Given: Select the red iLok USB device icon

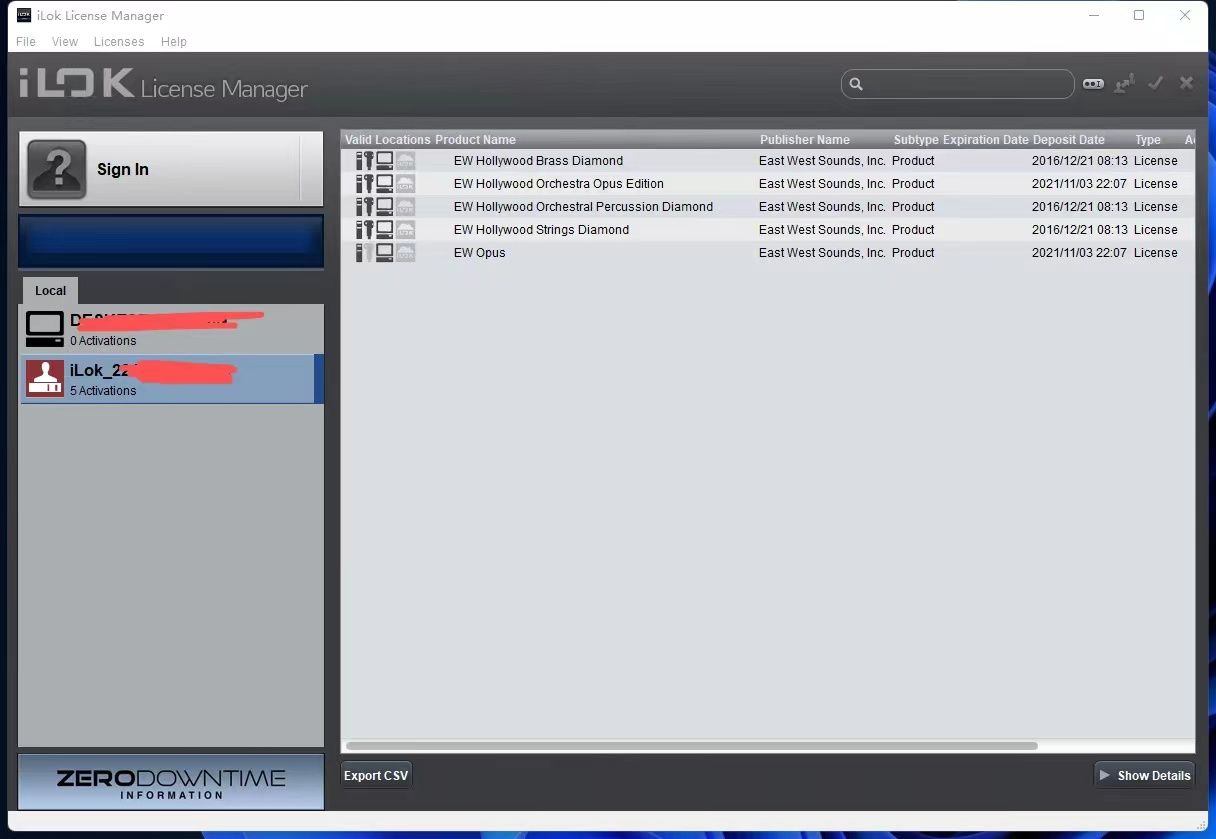Looking at the screenshot, I should coord(44,379).
